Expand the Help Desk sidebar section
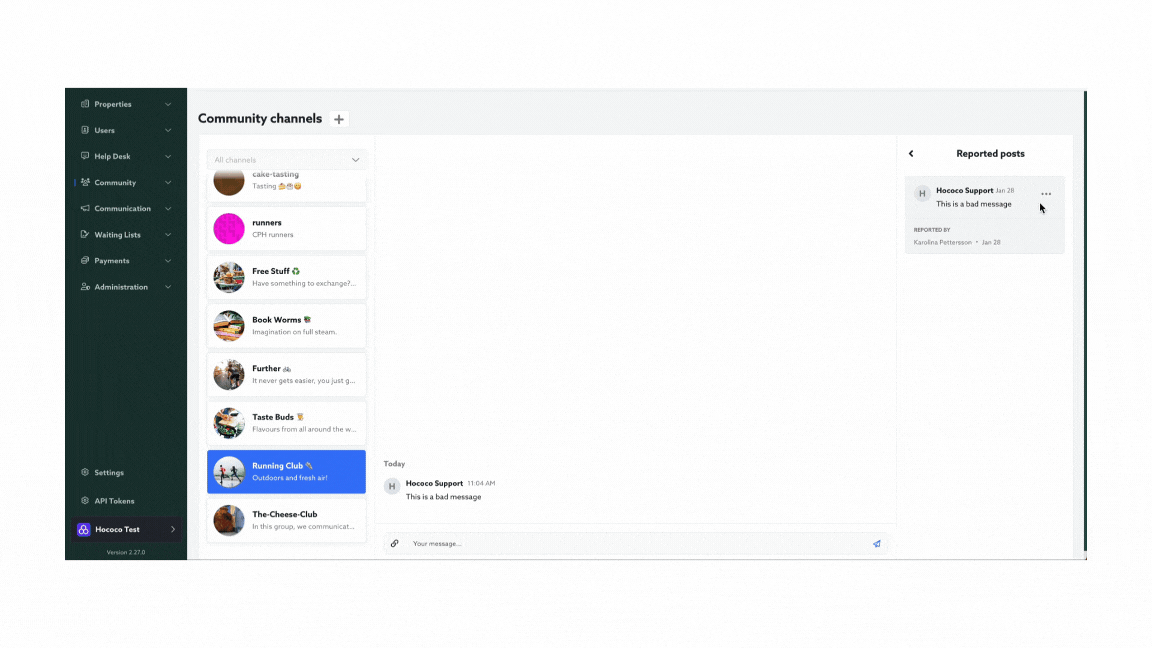Screen dimensions: 1152x648 coord(168,156)
